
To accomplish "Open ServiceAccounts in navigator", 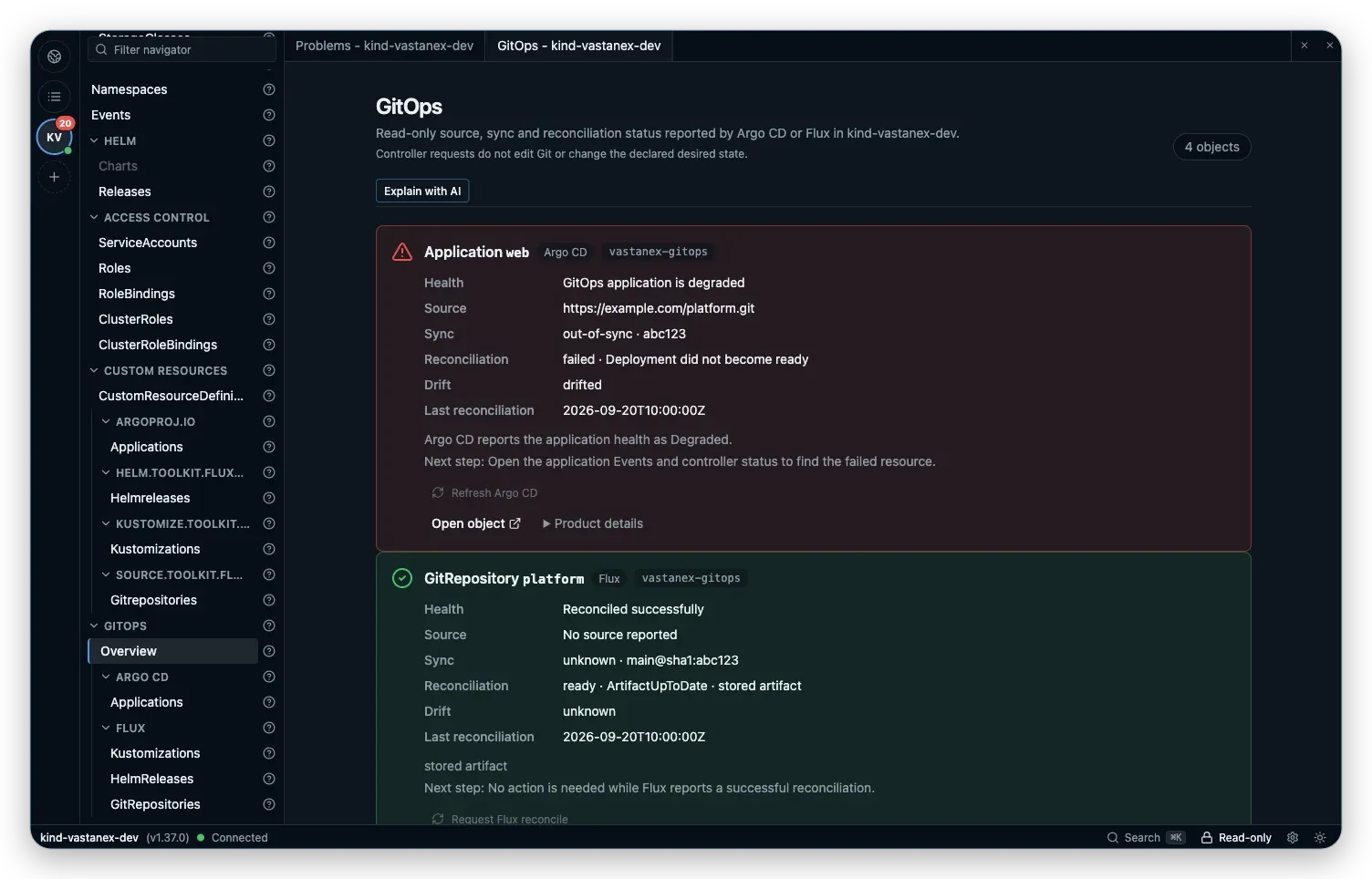I will (148, 243).
